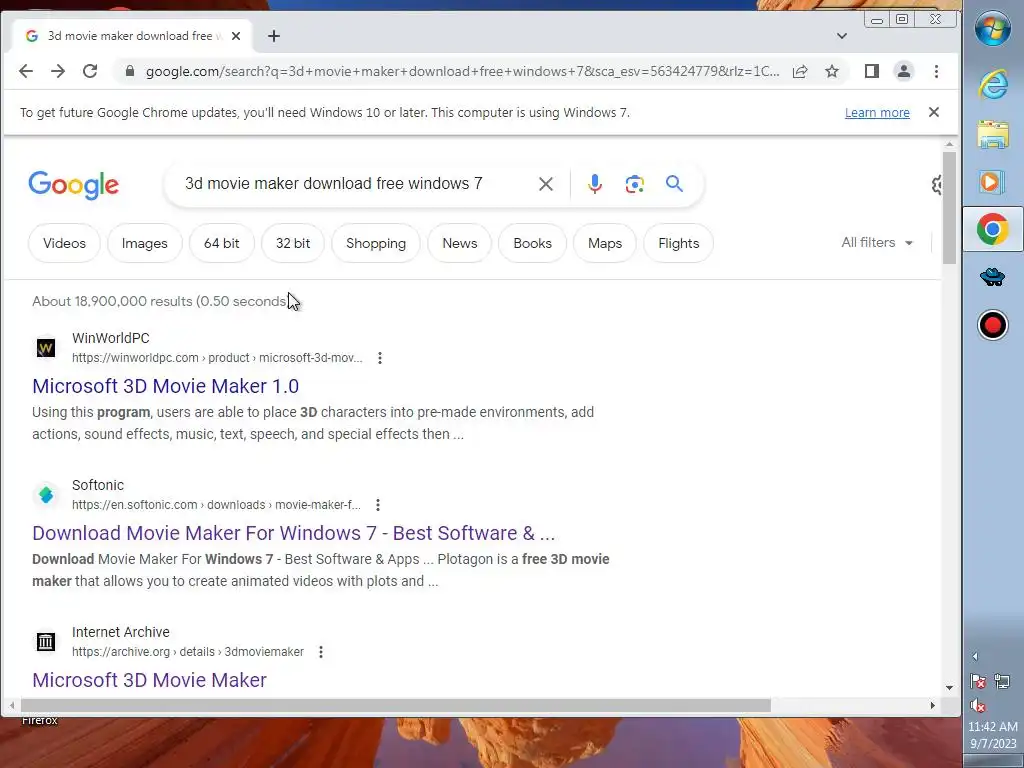Expand the tab search dropdown arrow
This screenshot has height=768, width=1024.
click(842, 36)
